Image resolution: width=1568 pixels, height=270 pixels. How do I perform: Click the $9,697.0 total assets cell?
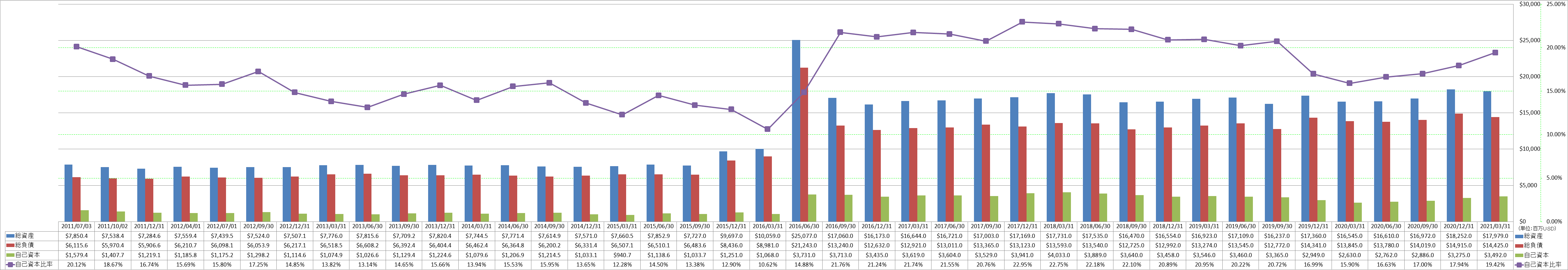coord(732,235)
